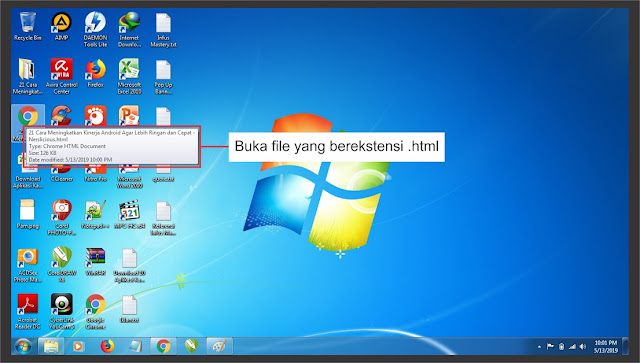Select the highlighted Chrome HTML document icon

pyautogui.click(x=28, y=116)
